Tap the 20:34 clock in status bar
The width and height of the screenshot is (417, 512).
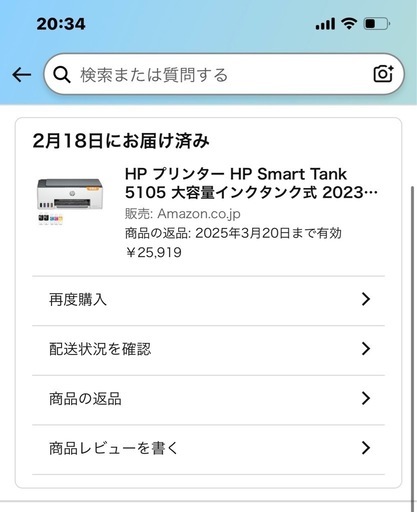pyautogui.click(x=61, y=24)
